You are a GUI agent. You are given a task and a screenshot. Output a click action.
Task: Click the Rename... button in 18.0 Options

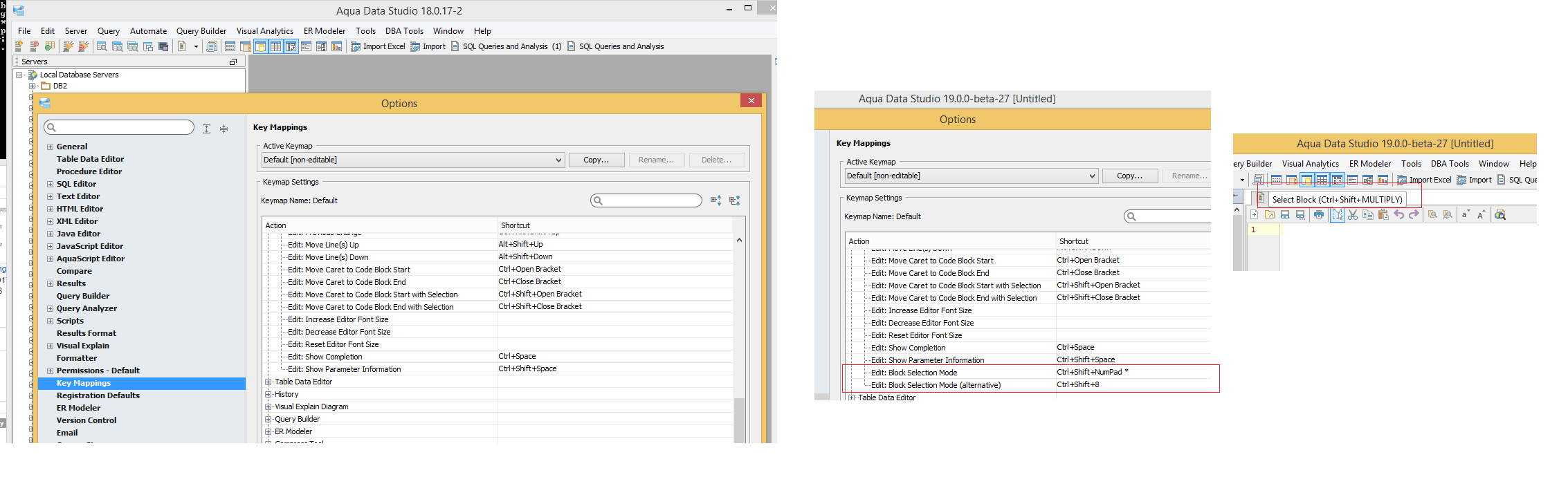tap(656, 160)
